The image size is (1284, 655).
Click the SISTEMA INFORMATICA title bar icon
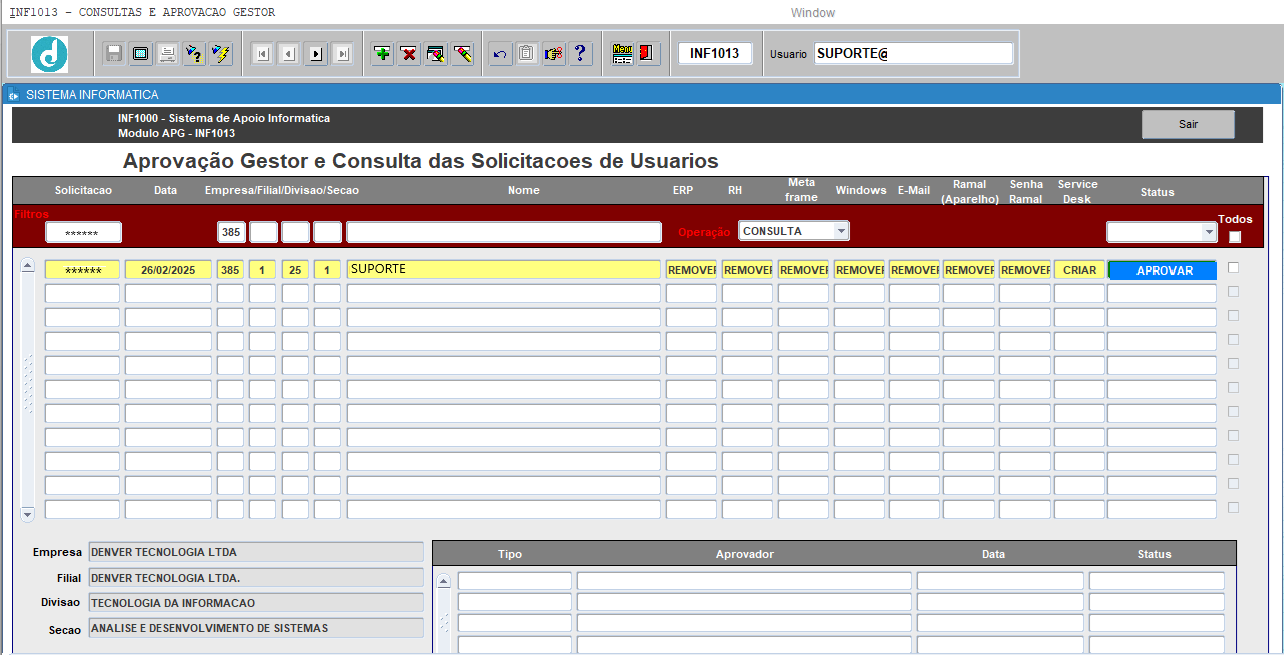(14, 95)
